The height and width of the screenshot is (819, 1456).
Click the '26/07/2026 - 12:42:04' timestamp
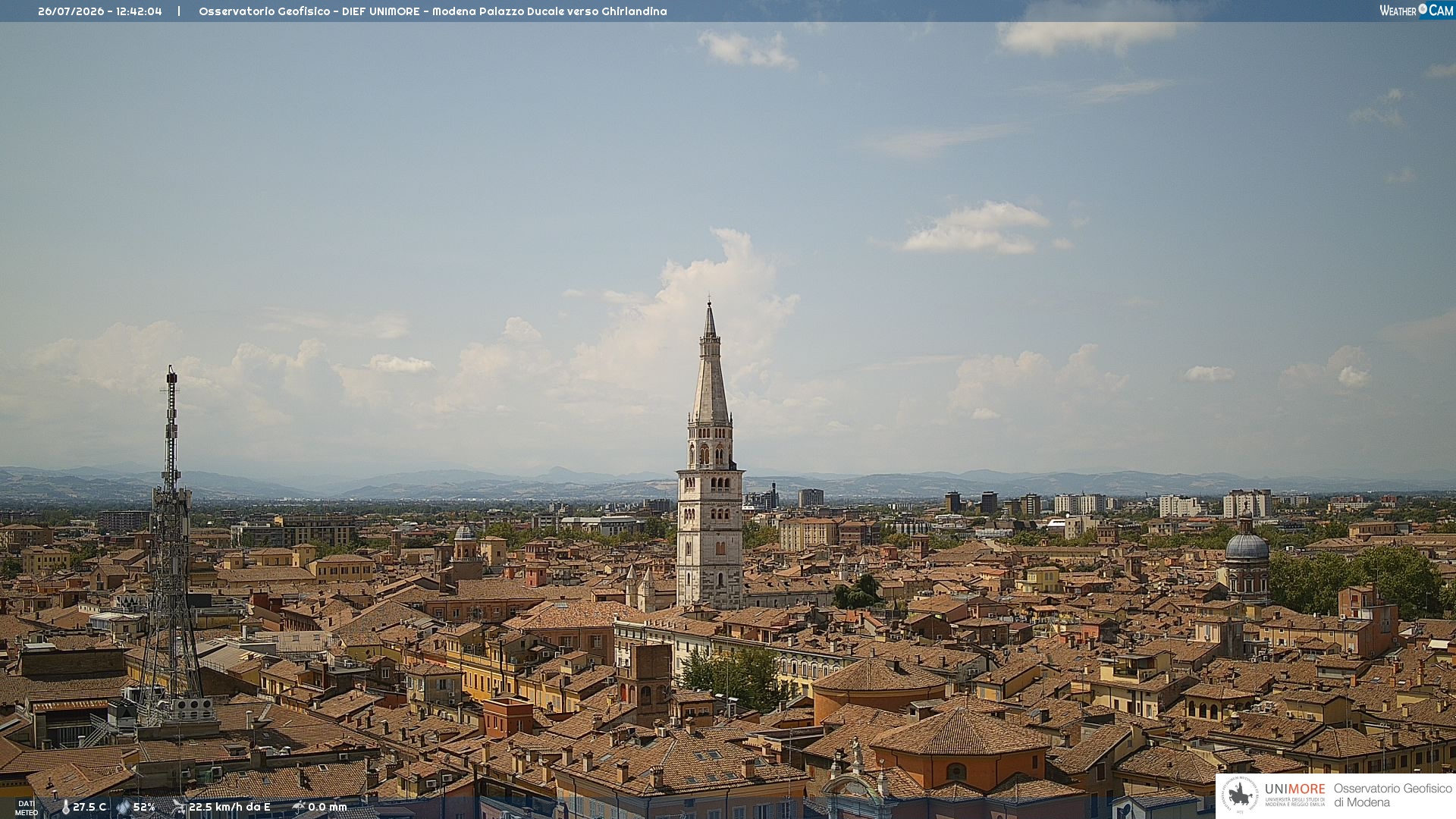pos(100,11)
